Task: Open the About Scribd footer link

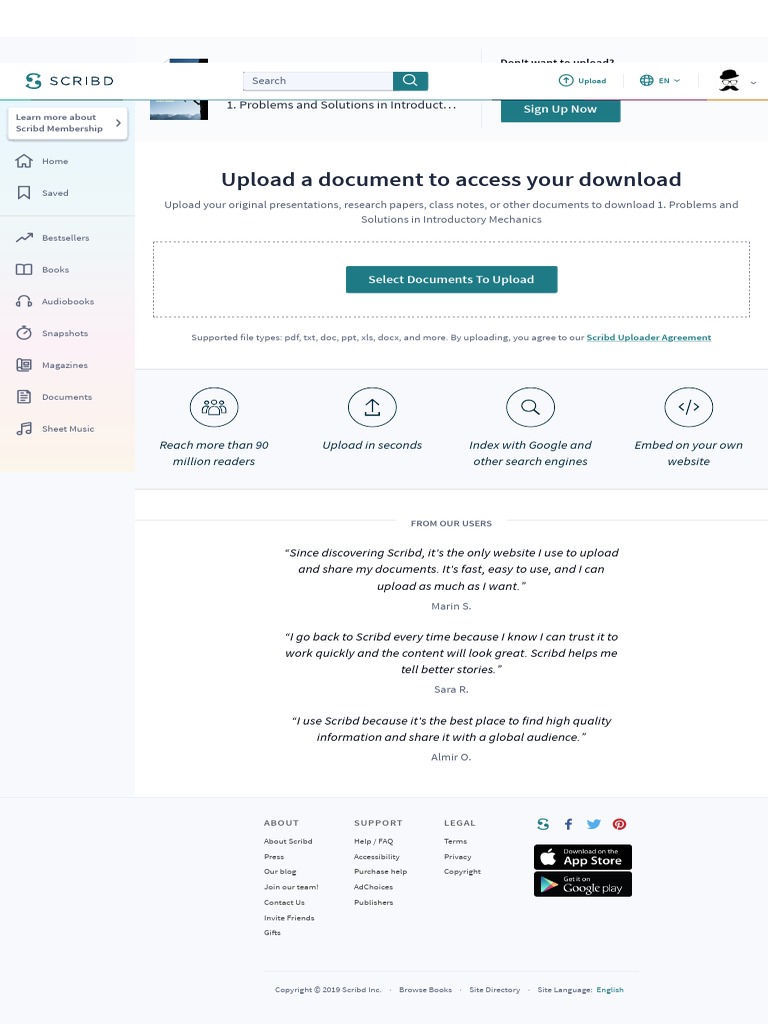Action: click(288, 841)
